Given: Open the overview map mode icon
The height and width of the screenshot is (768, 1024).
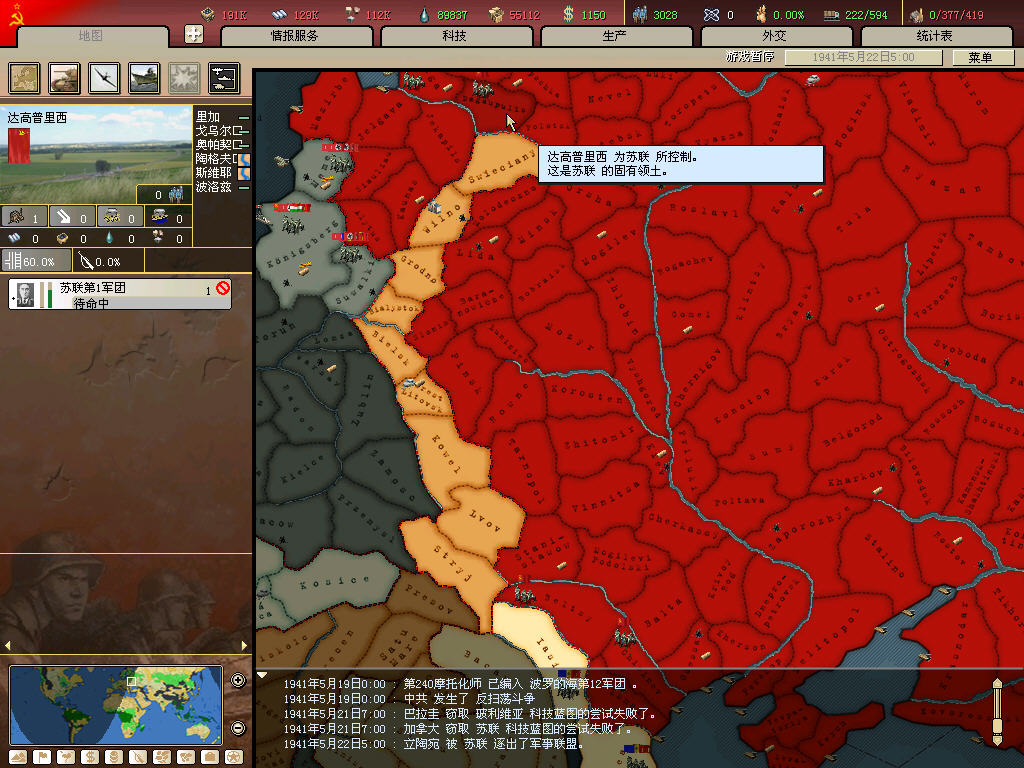Looking at the screenshot, I should coord(24,78).
